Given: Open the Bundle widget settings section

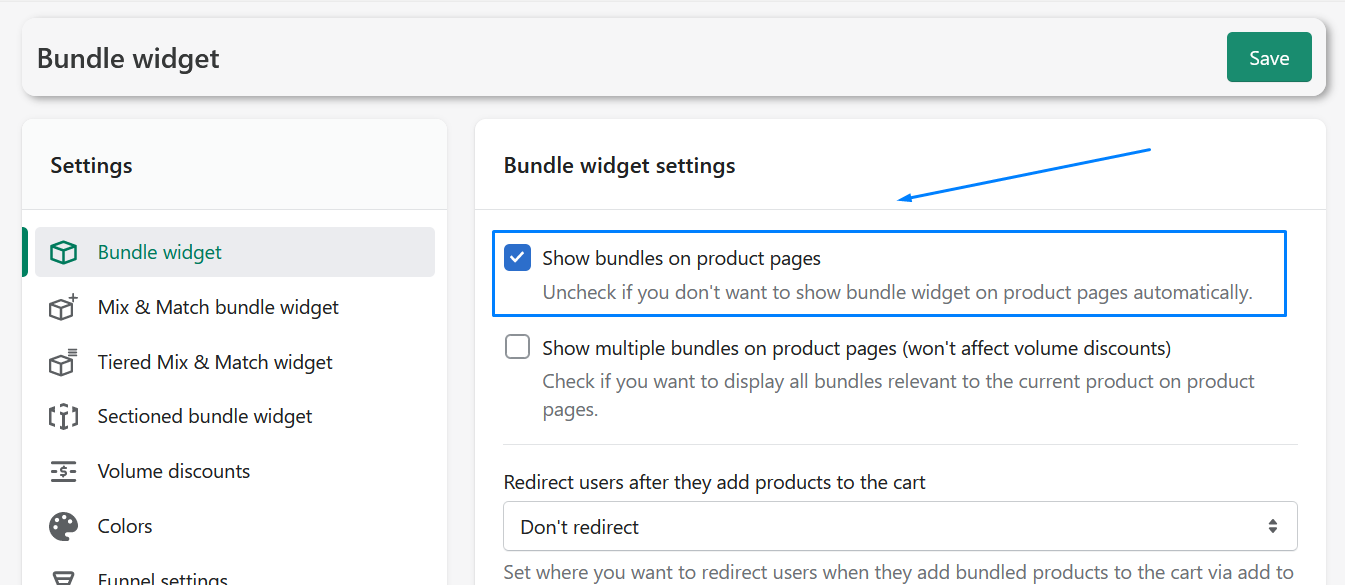Looking at the screenshot, I should pyautogui.click(x=235, y=252).
